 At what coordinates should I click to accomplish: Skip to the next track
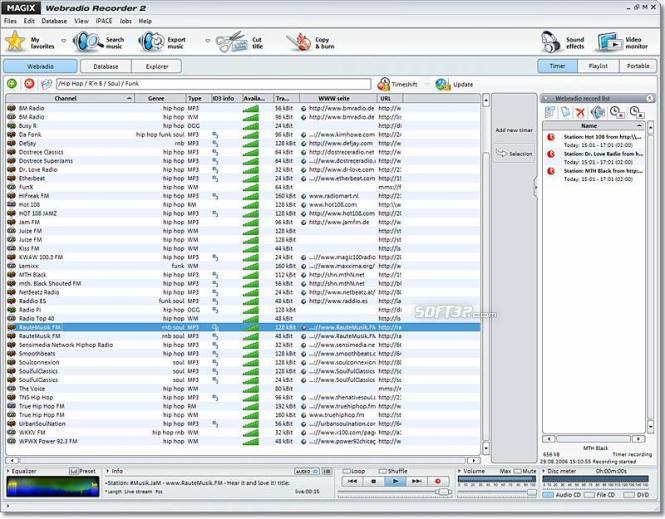416,481
